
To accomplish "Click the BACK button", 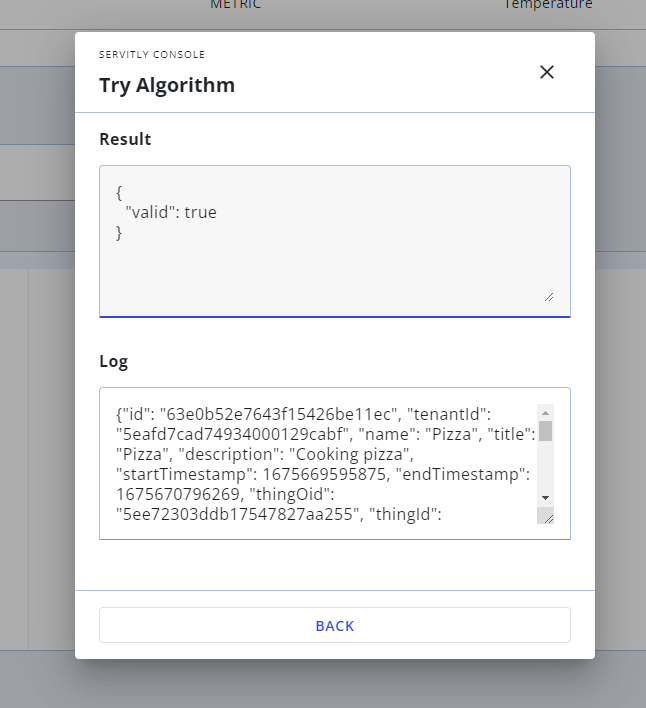I will click(334, 625).
